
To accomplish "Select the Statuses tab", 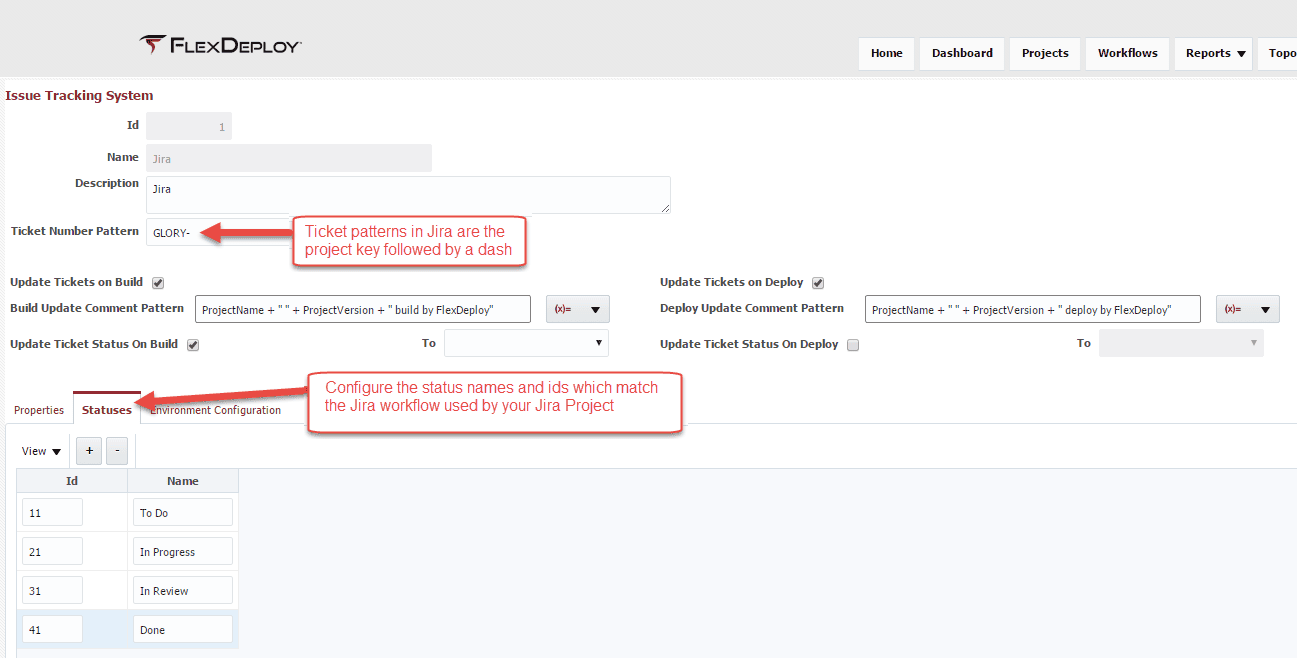I will point(107,410).
